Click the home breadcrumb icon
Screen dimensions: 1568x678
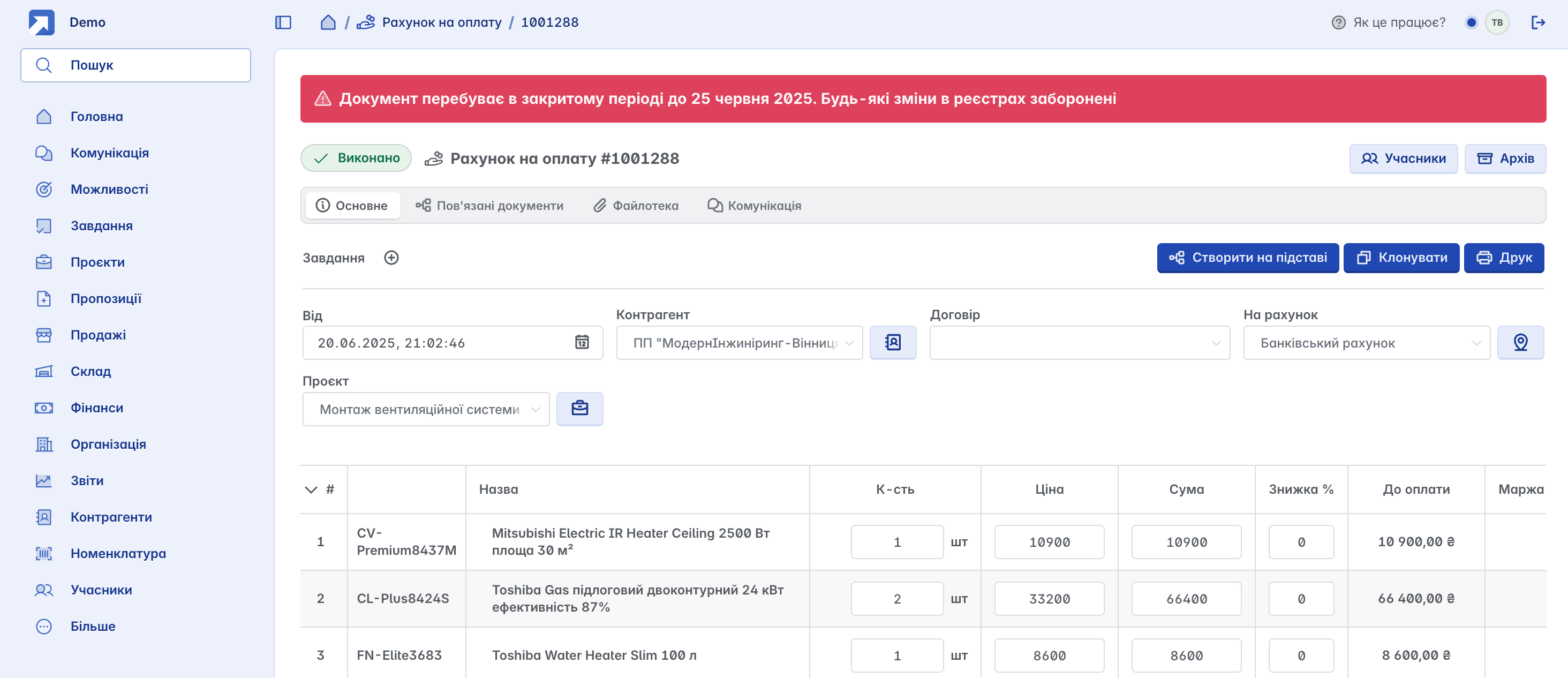328,22
